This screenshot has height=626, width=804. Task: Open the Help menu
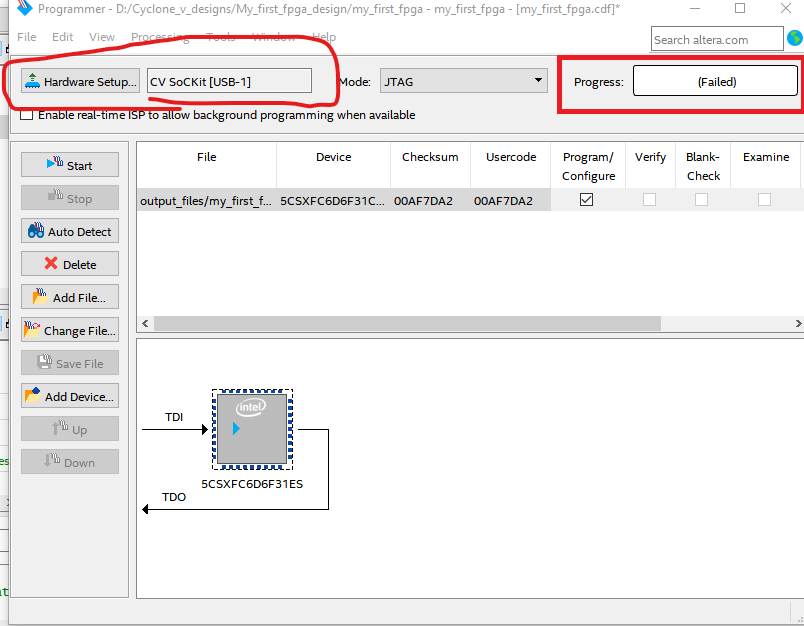tap(324, 37)
